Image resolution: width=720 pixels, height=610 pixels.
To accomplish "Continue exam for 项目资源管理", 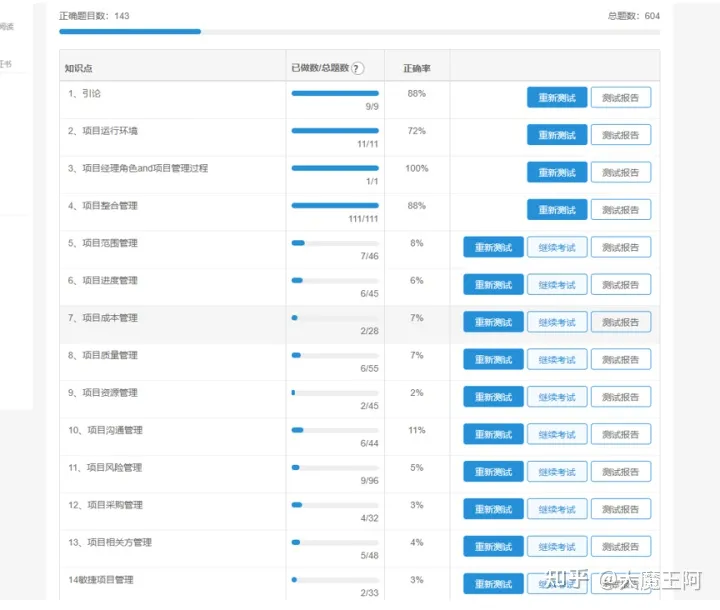I will [x=557, y=397].
